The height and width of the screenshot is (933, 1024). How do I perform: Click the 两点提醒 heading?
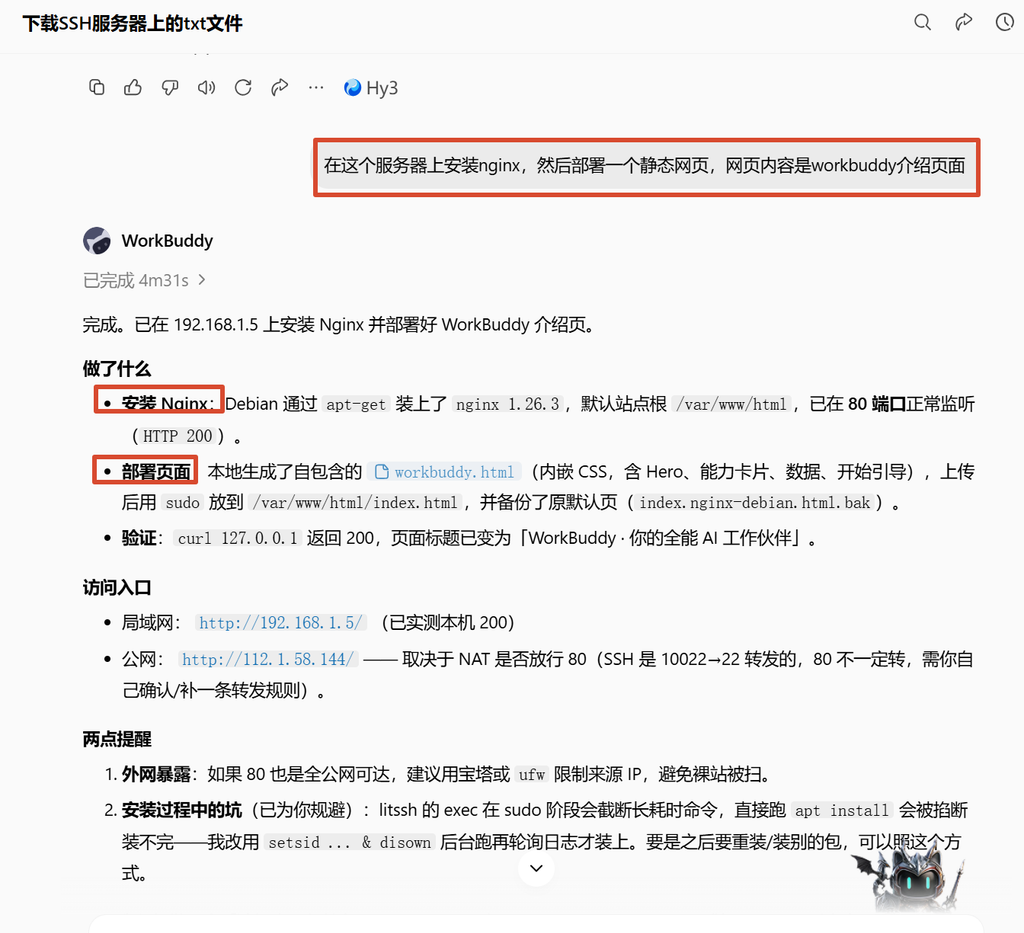[x=117, y=739]
